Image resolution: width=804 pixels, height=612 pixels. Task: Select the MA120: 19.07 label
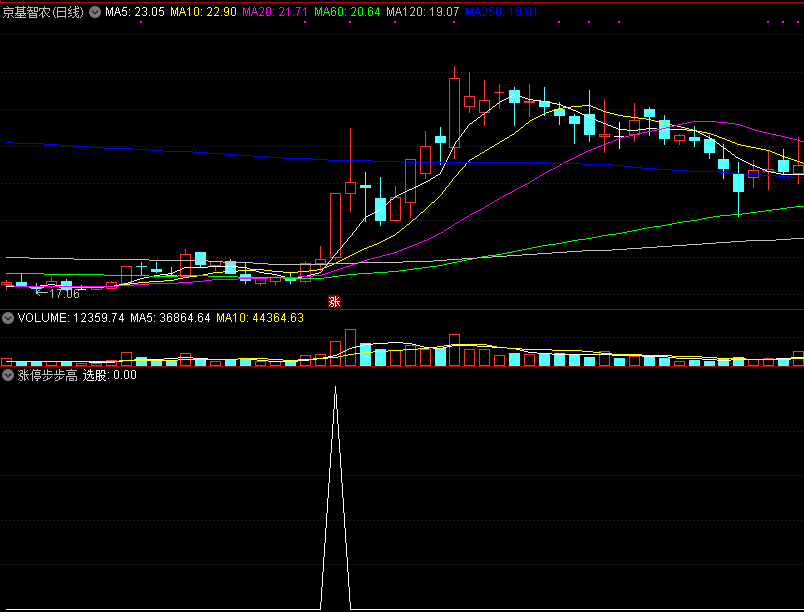(x=423, y=12)
